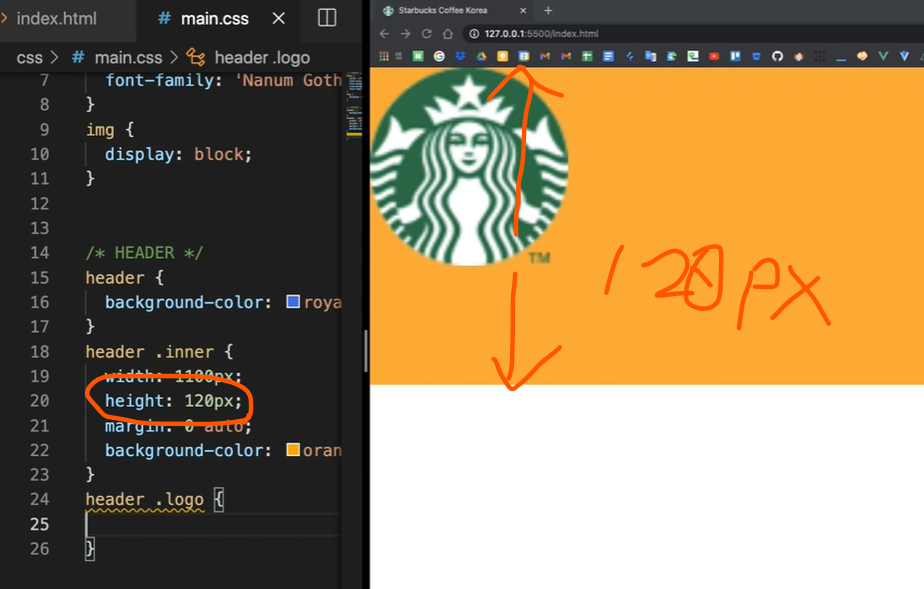Click line number 25 in the gutter
Image resolution: width=924 pixels, height=589 pixels.
click(x=39, y=524)
